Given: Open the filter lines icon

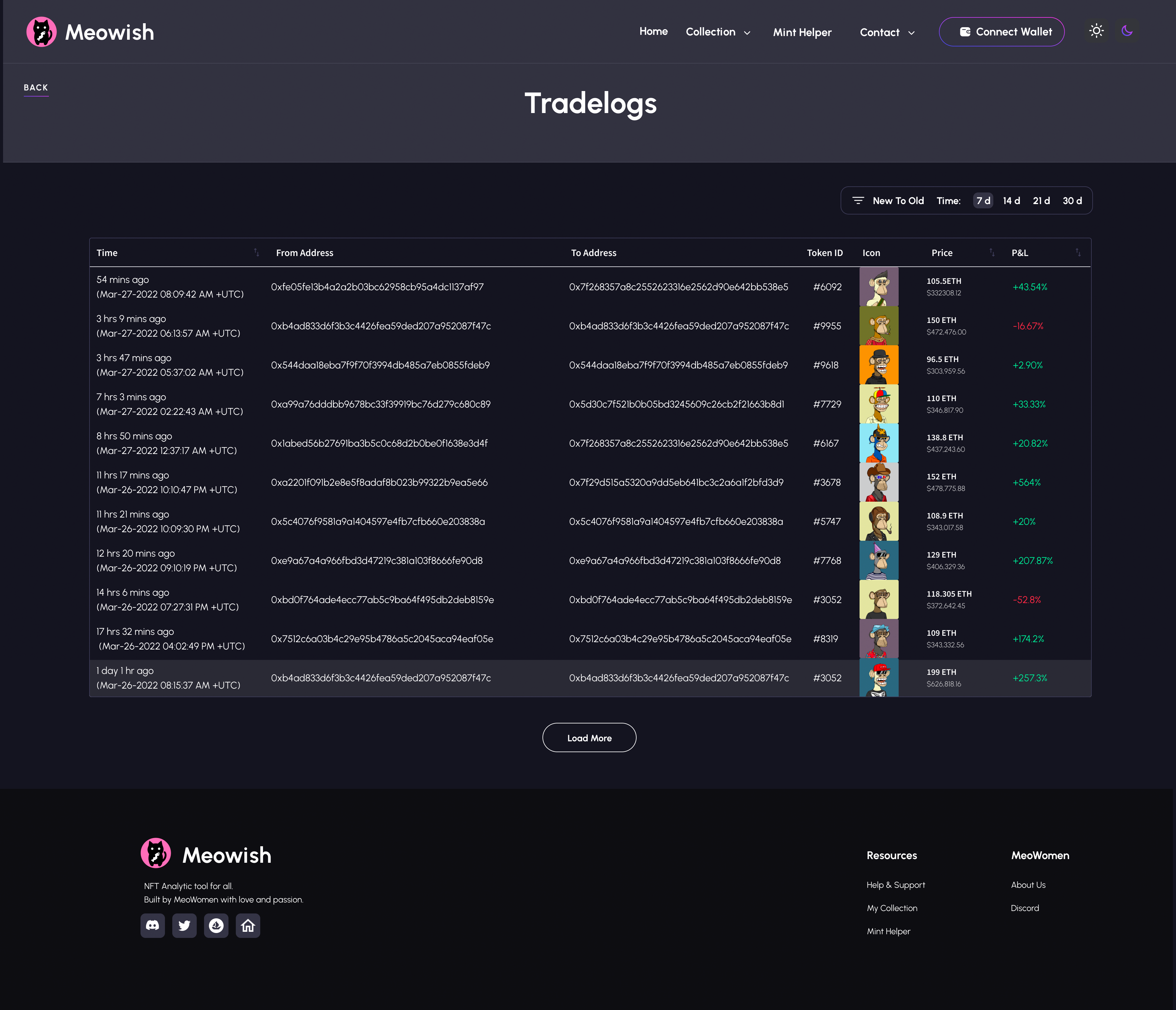Looking at the screenshot, I should (858, 200).
